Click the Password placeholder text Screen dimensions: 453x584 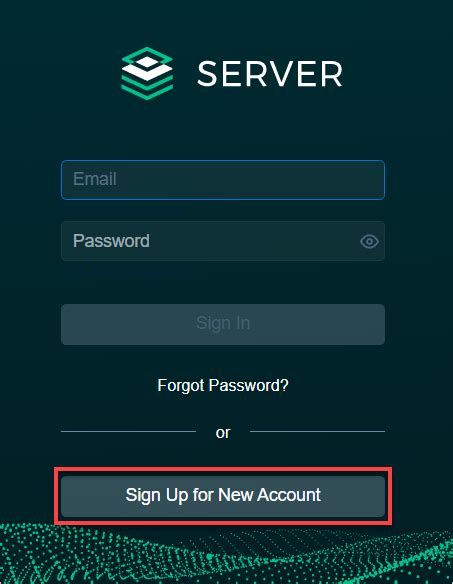111,241
